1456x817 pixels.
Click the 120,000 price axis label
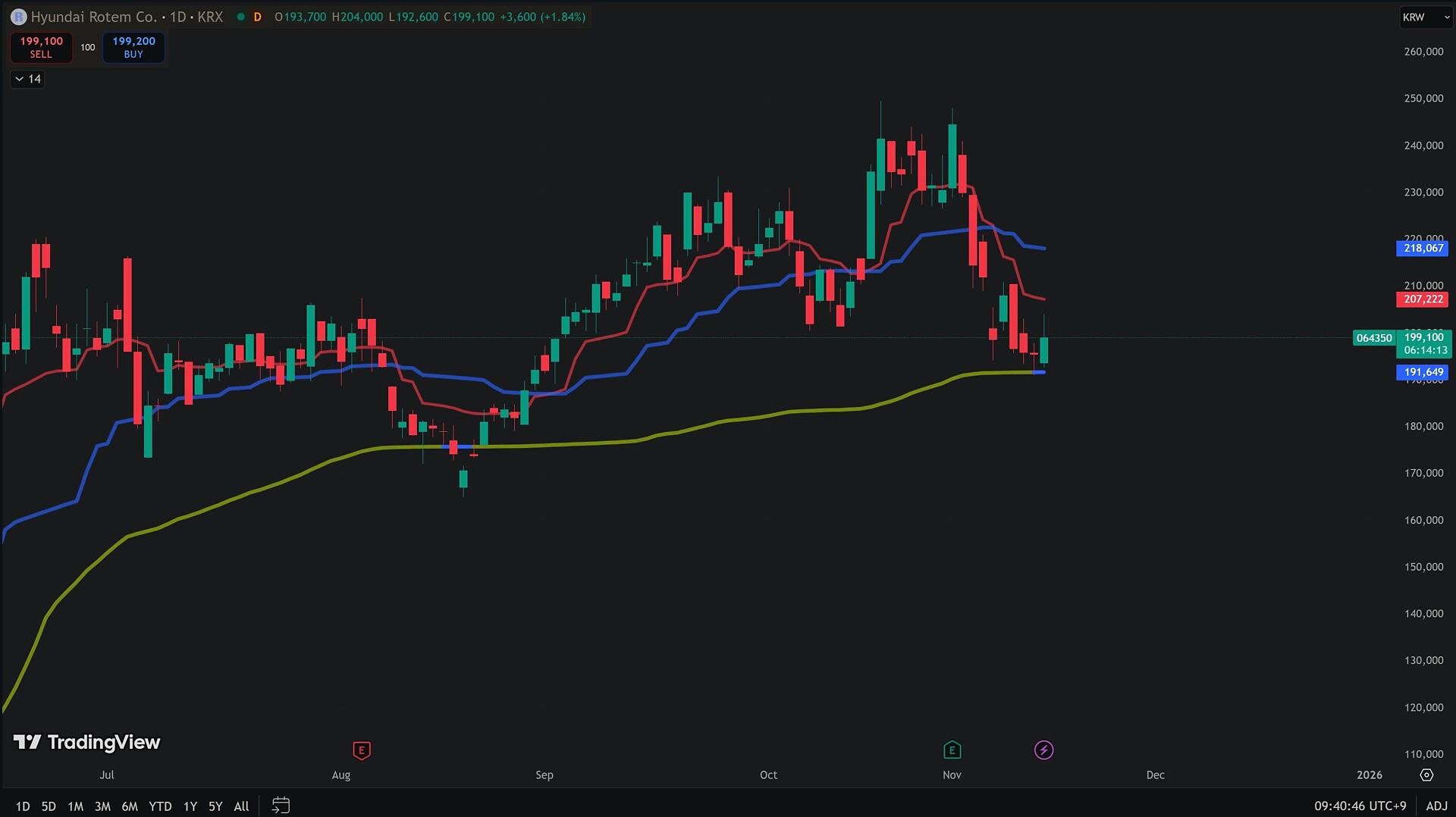pos(1423,707)
